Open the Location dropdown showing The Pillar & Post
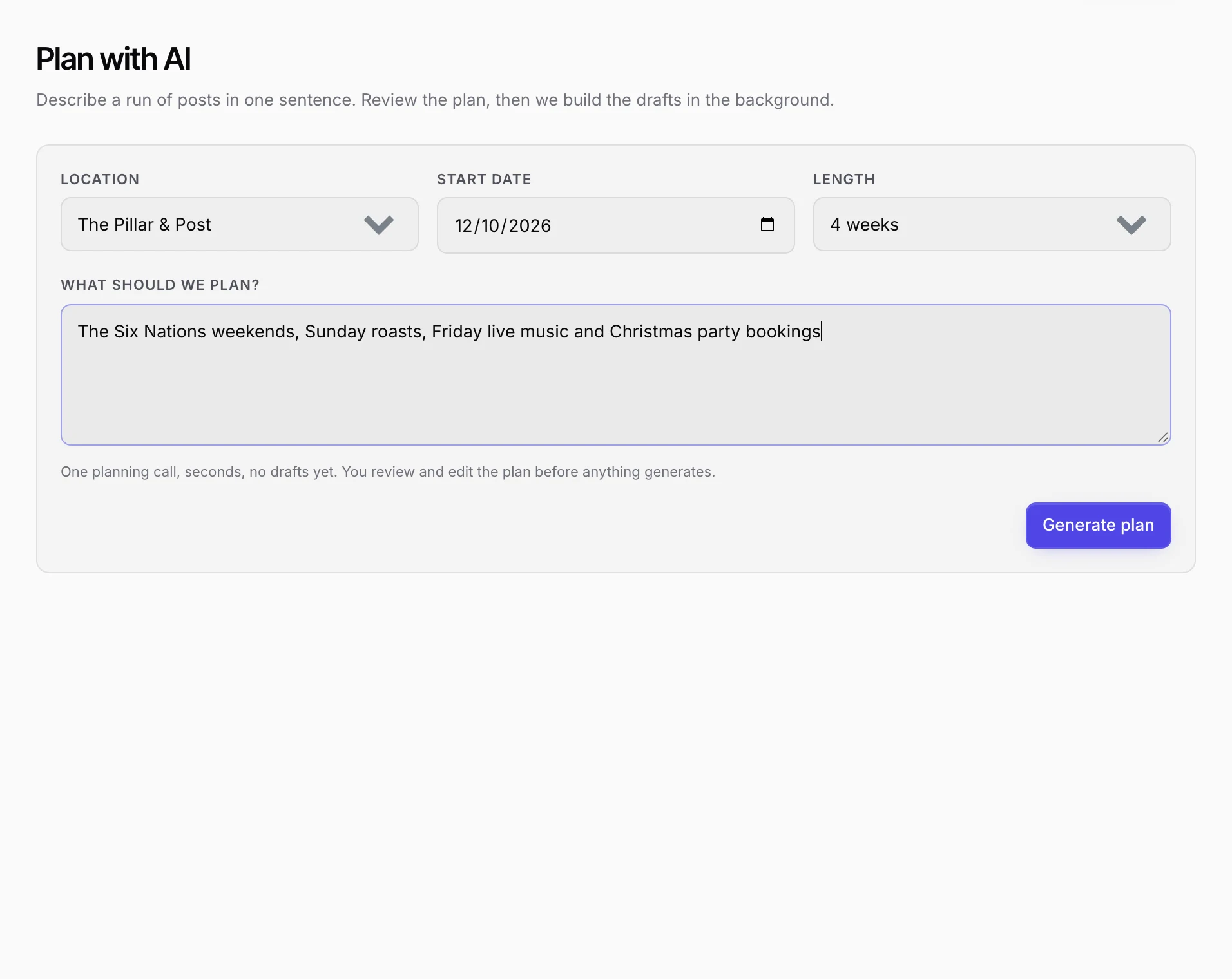 pyautogui.click(x=239, y=224)
